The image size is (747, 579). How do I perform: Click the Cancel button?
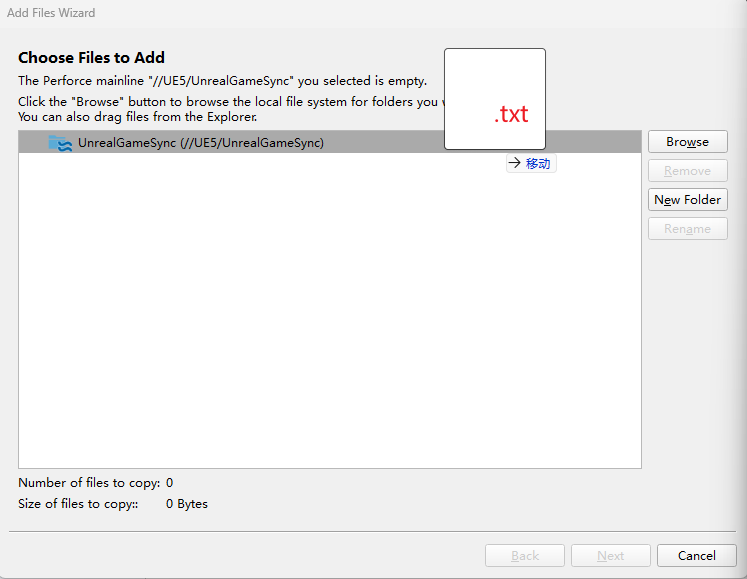click(697, 556)
